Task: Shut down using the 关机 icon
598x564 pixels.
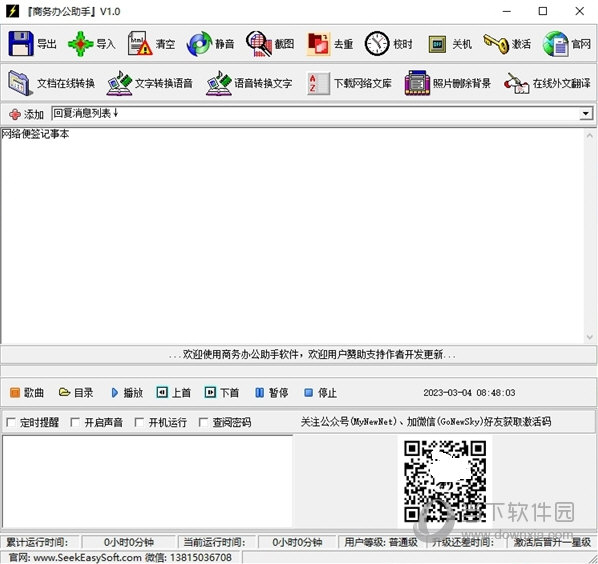Action: (437, 44)
